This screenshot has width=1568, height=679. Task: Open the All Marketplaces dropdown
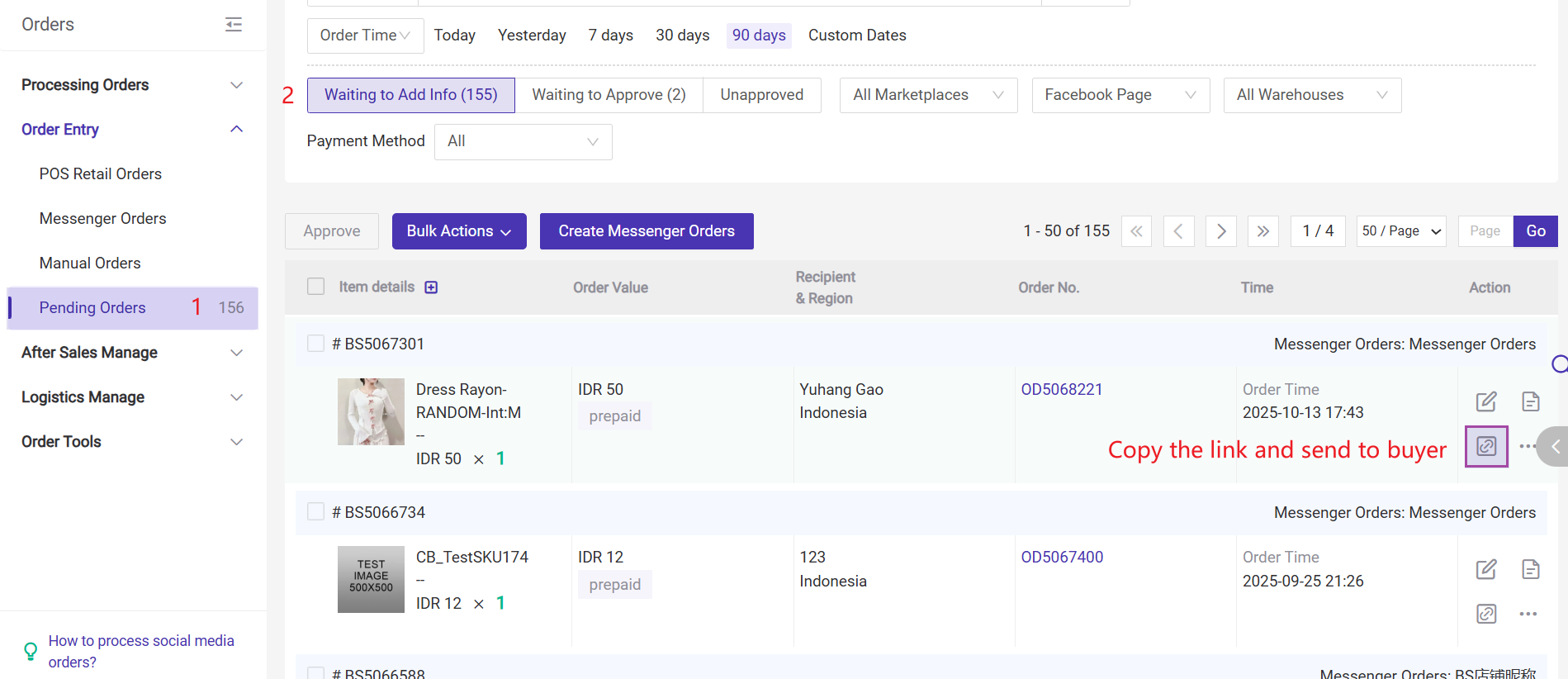(927, 95)
